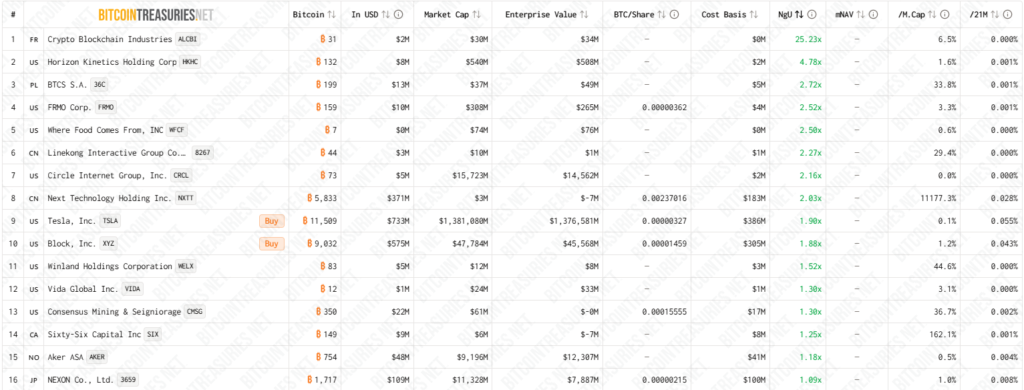
Task: Toggle /21M sort arrows
Action: [995, 14]
